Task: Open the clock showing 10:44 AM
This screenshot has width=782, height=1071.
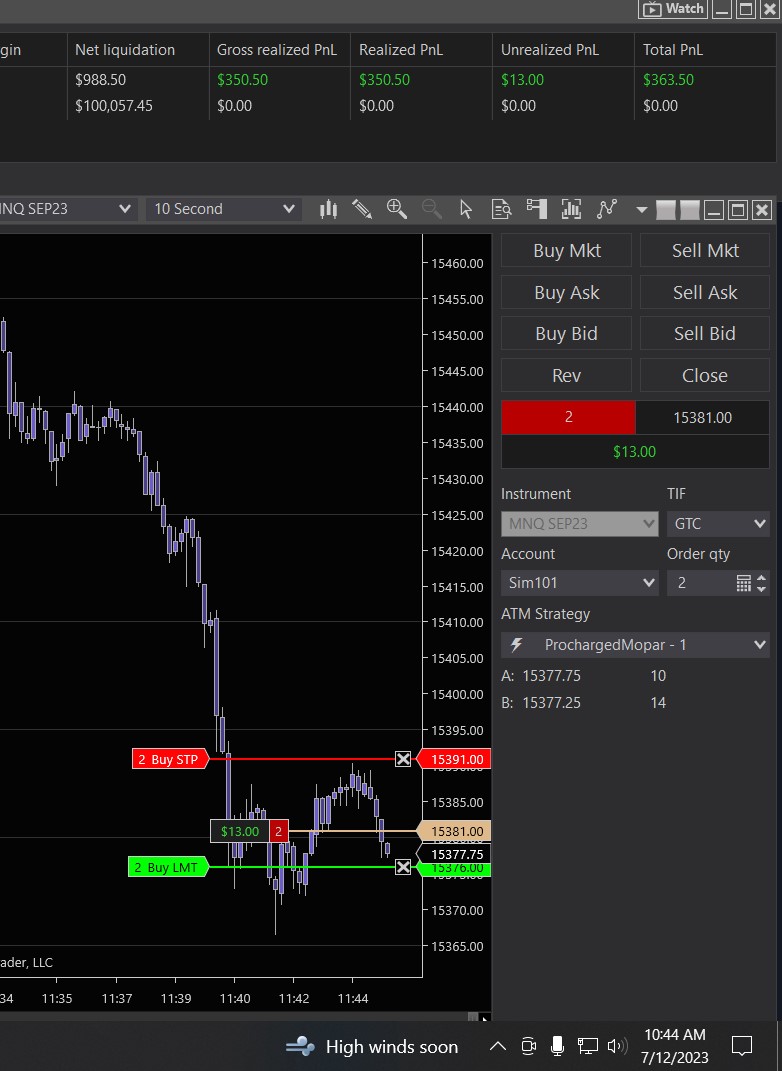Action: pos(675,1046)
